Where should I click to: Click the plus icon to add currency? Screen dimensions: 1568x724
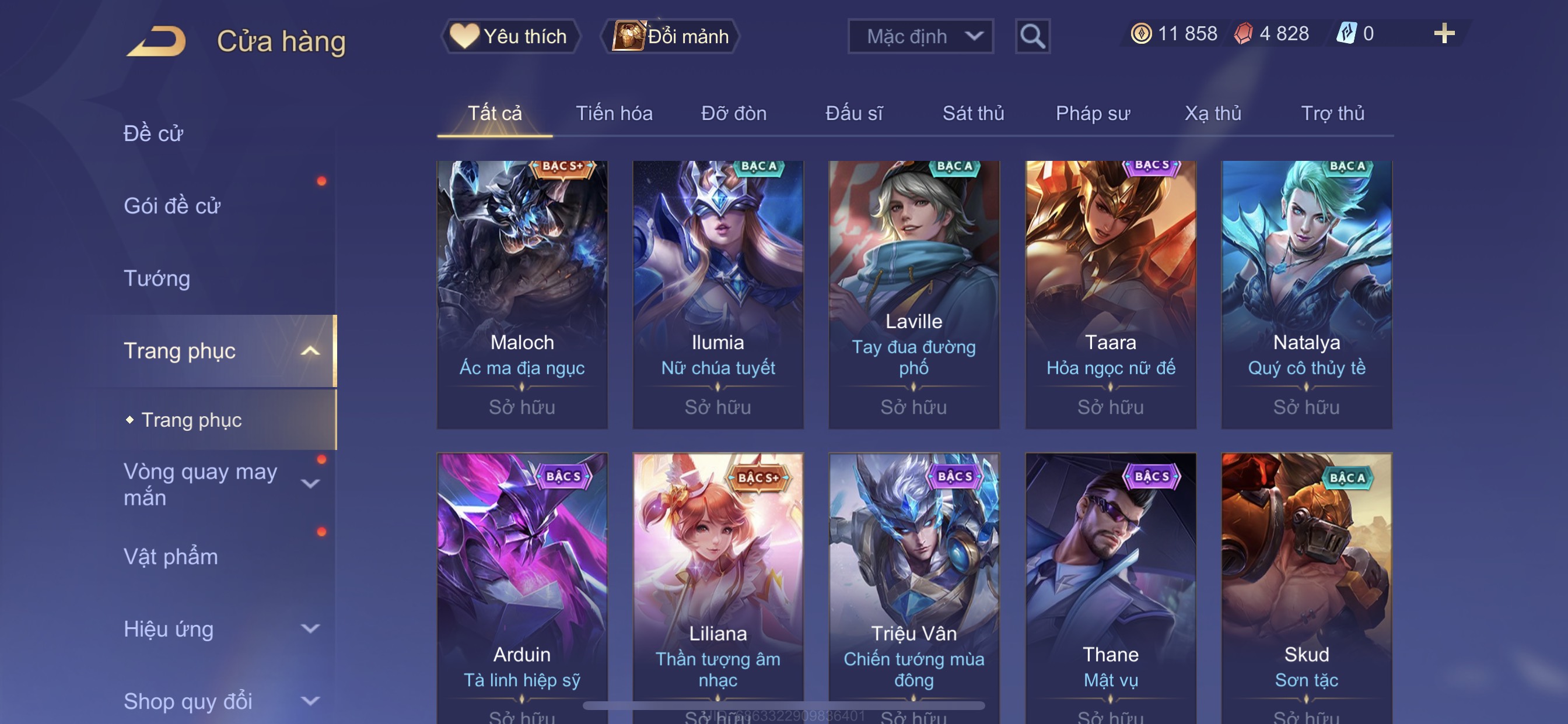tap(1444, 33)
